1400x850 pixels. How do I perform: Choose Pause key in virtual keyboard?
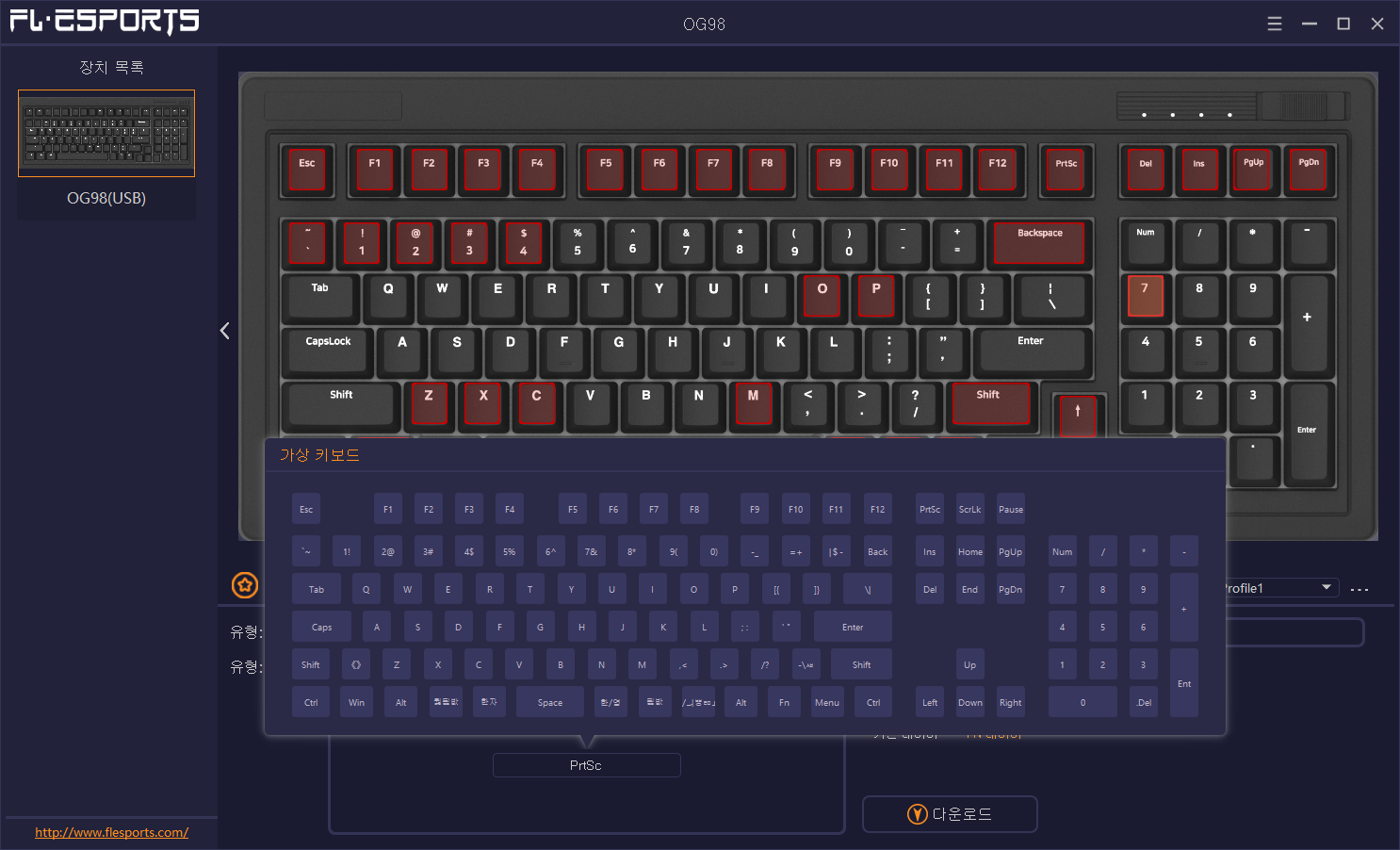[x=1011, y=509]
